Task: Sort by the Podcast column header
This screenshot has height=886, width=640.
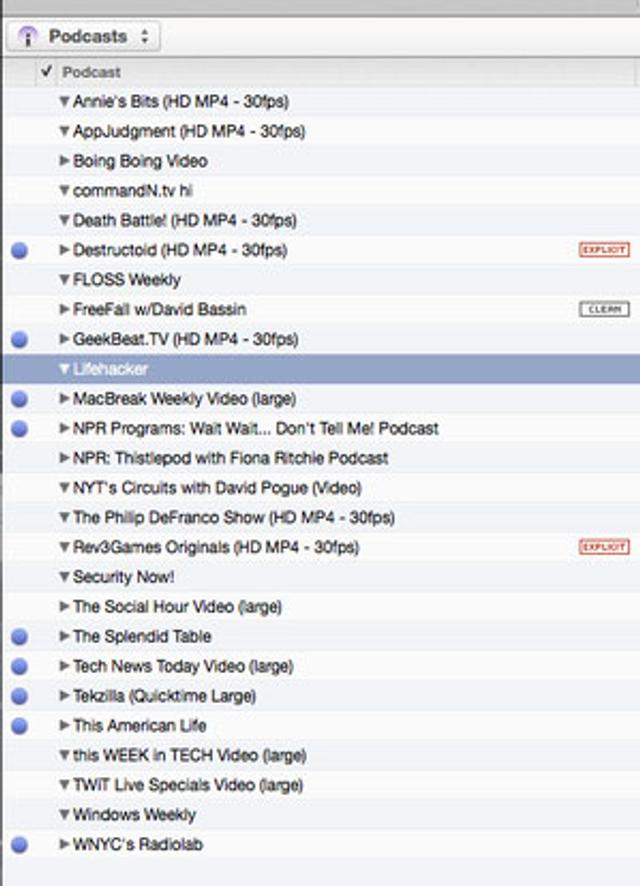Action: pyautogui.click(x=91, y=72)
